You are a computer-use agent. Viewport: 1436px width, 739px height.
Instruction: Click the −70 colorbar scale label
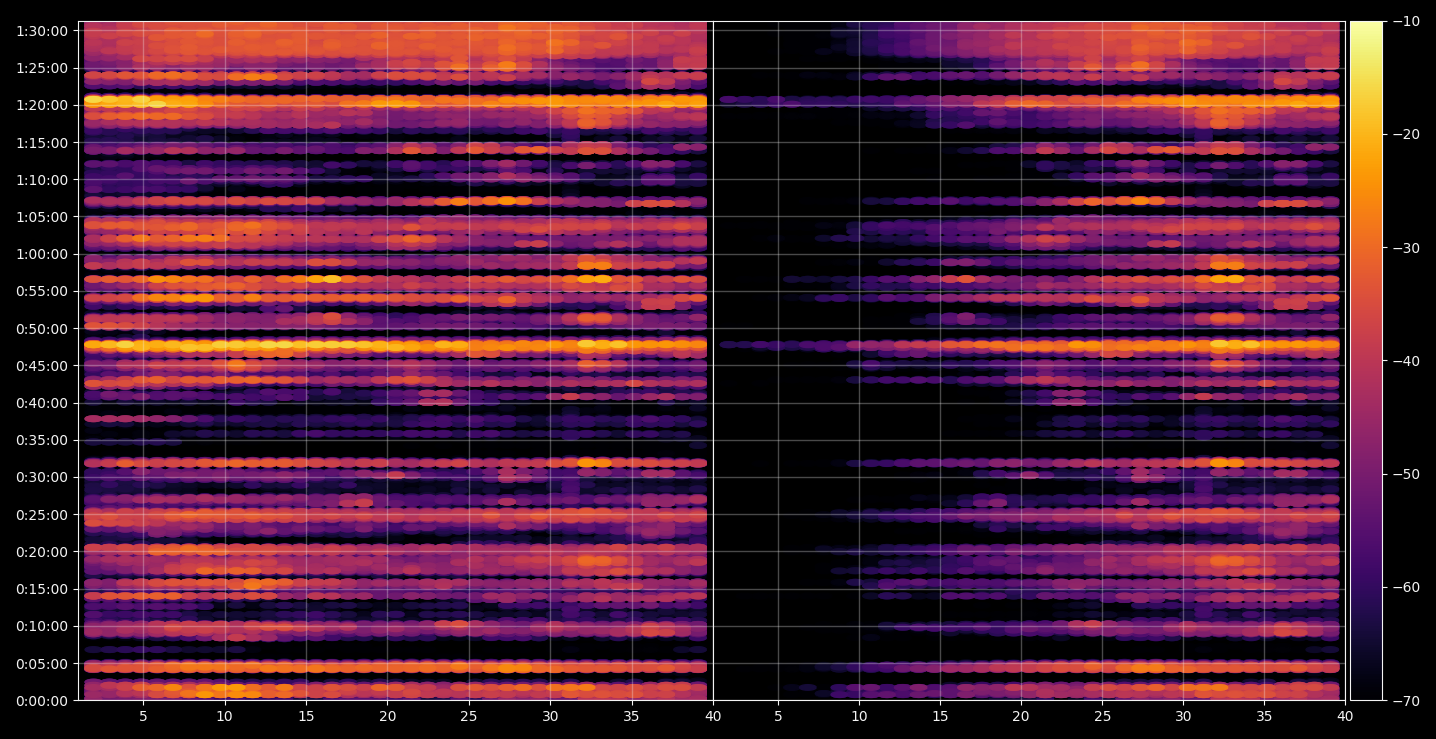tap(1406, 700)
